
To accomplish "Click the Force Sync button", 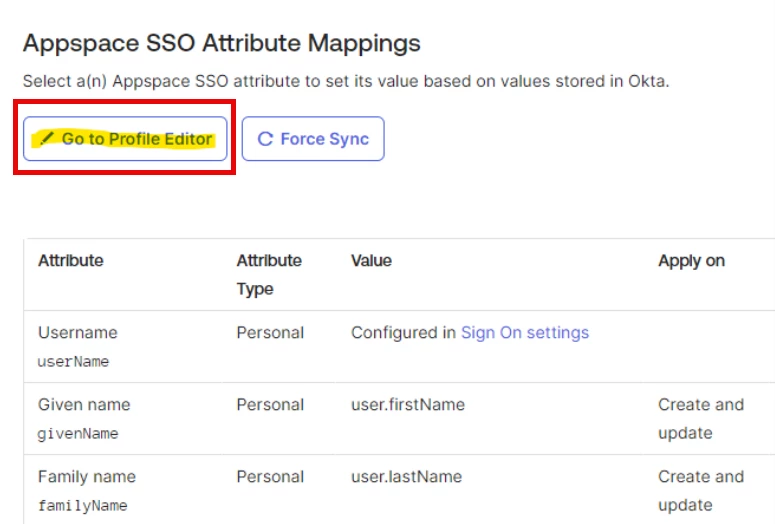I will pos(313,139).
